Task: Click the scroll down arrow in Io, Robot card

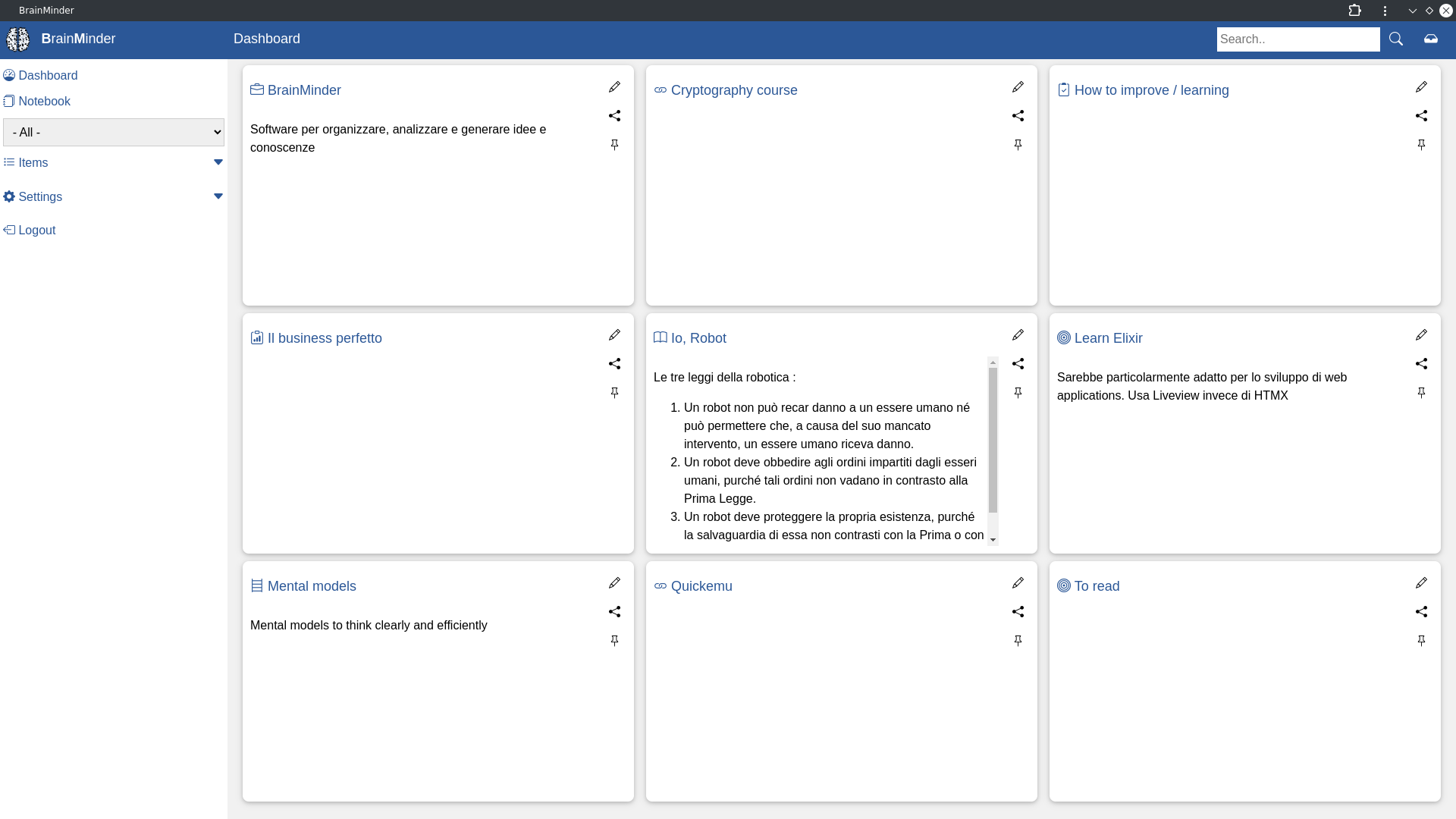Action: (x=993, y=540)
